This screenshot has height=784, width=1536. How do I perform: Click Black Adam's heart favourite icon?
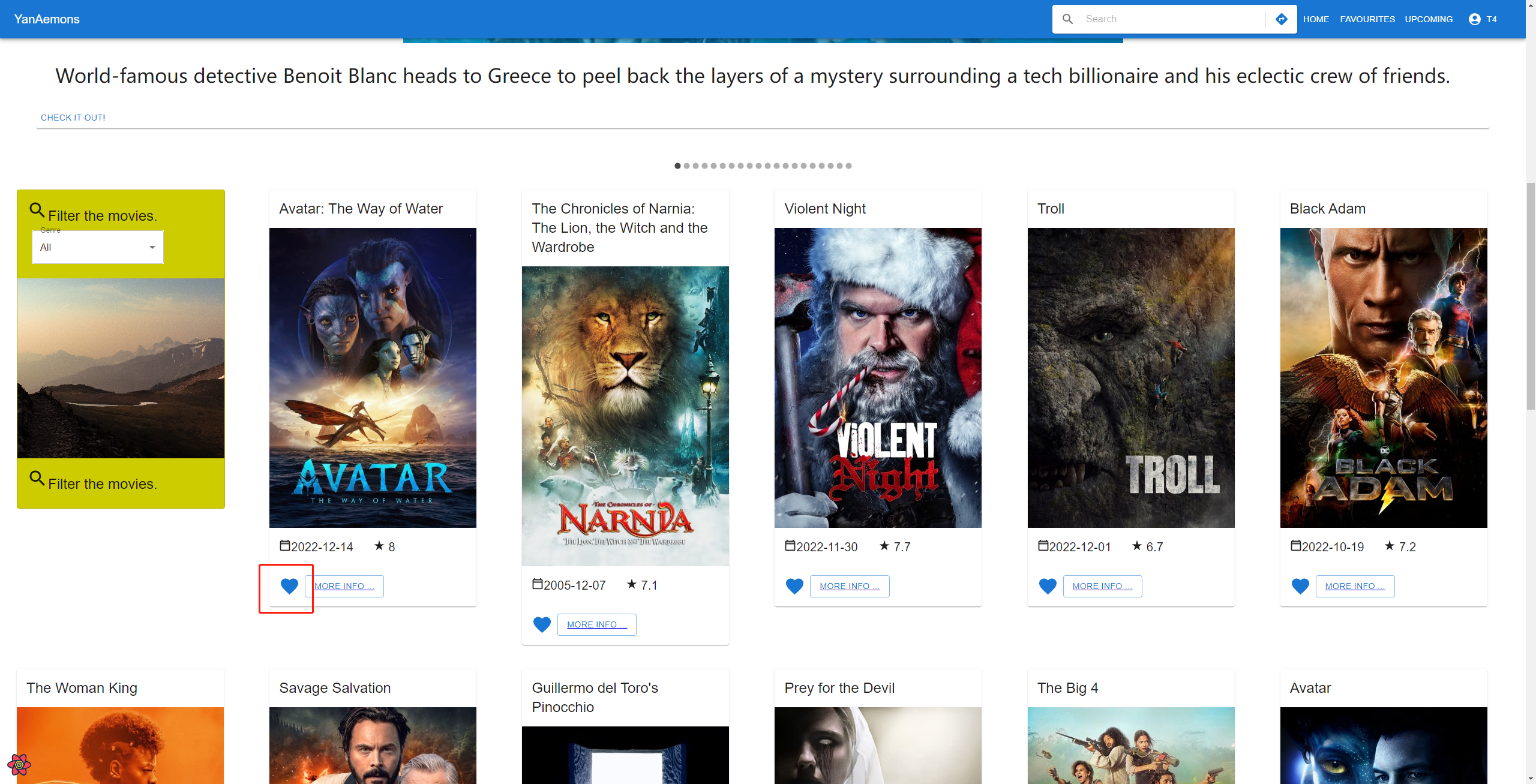(1300, 586)
